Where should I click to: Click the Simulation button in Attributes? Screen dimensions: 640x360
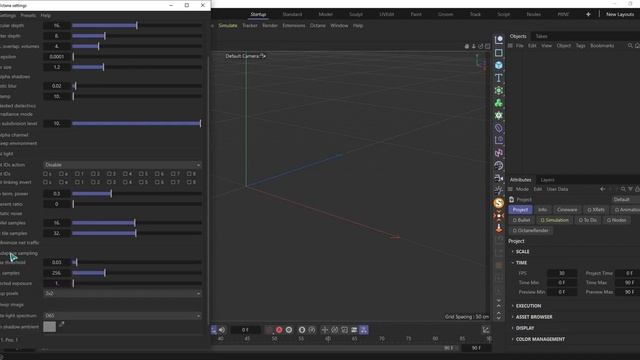pos(554,220)
